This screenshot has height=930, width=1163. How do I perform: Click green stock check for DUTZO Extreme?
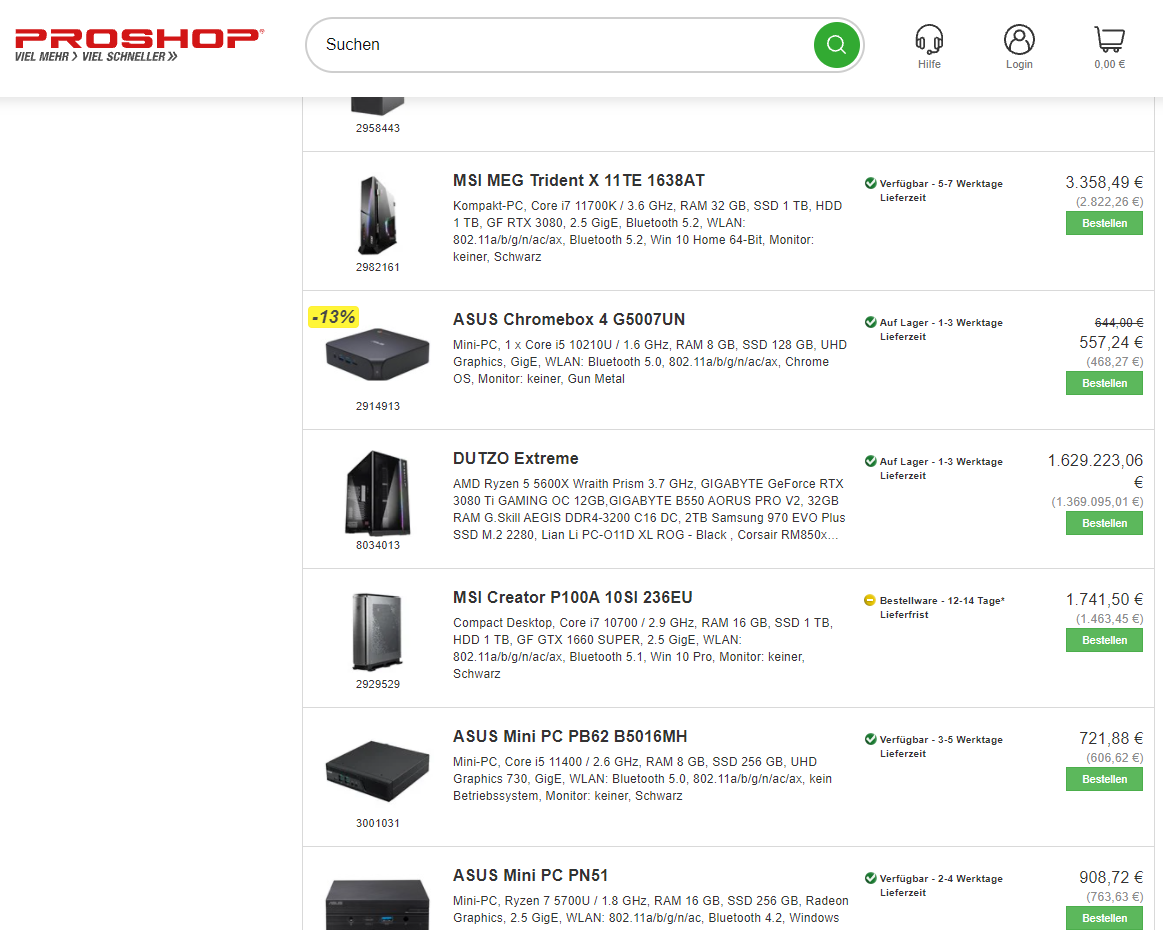[x=871, y=461]
